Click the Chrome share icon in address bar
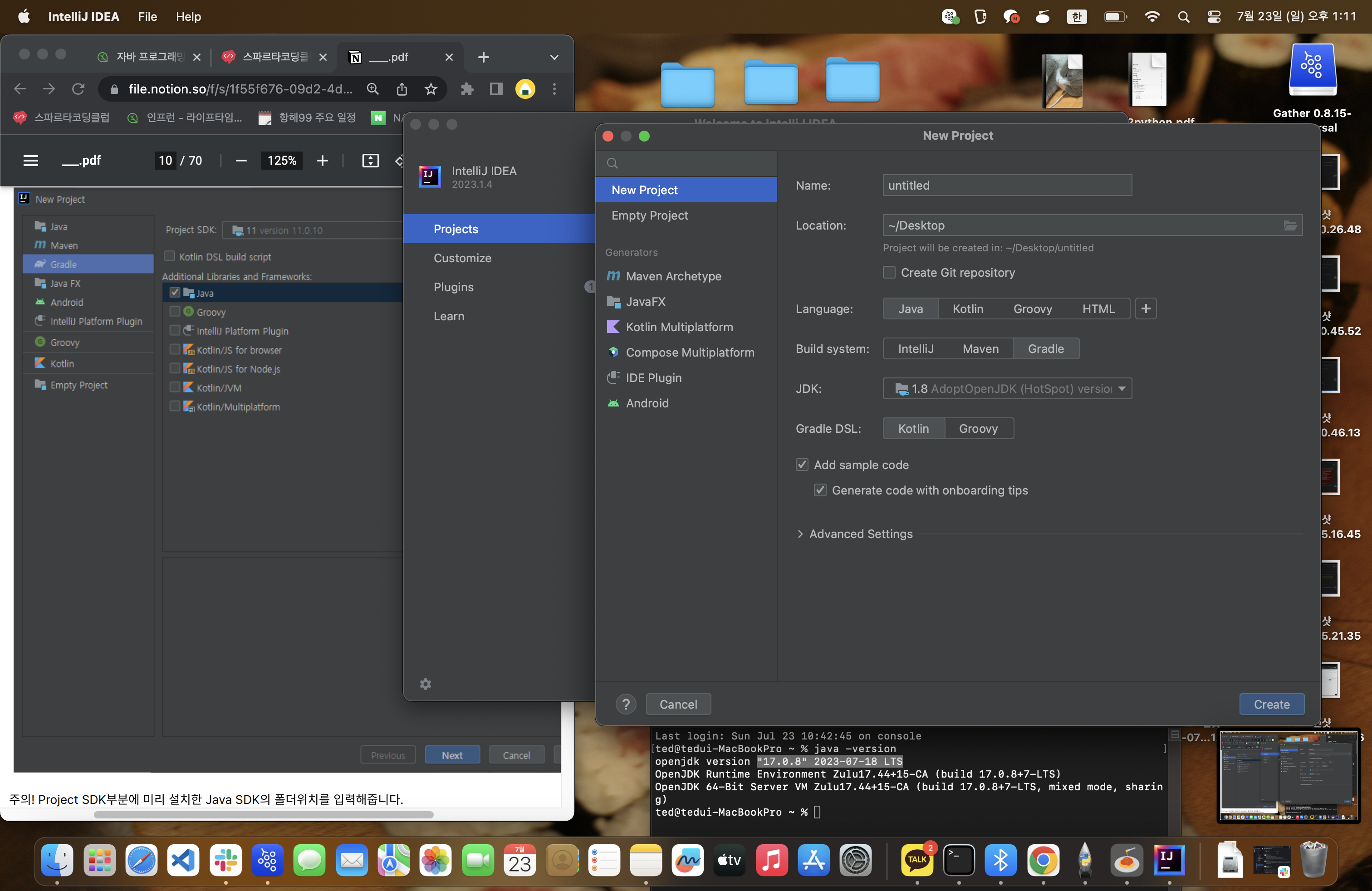1372x891 pixels. click(402, 89)
